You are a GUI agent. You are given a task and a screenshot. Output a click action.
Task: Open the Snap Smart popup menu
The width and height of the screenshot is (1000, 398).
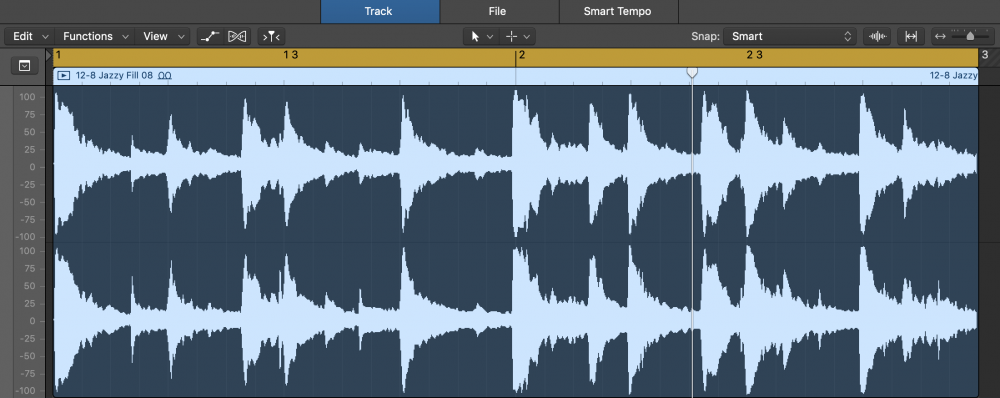790,36
